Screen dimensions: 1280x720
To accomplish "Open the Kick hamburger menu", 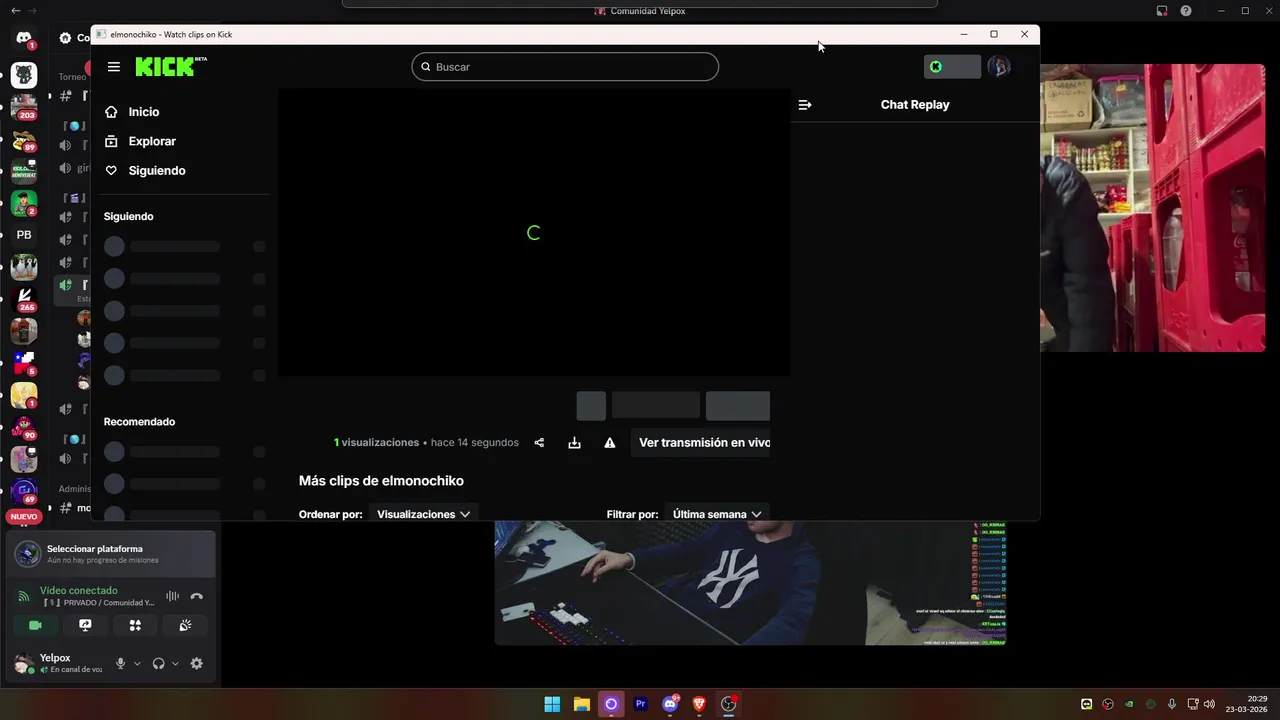I will (114, 67).
